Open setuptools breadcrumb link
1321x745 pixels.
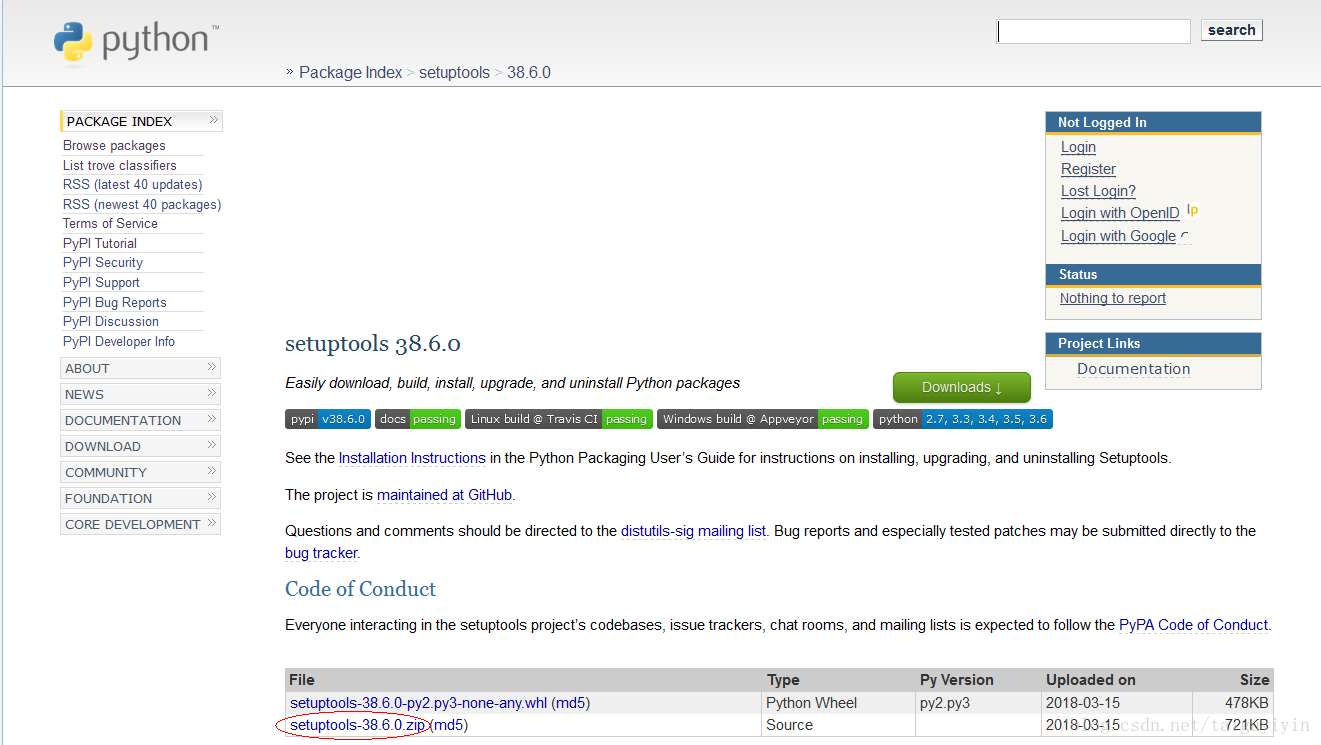pyautogui.click(x=454, y=72)
